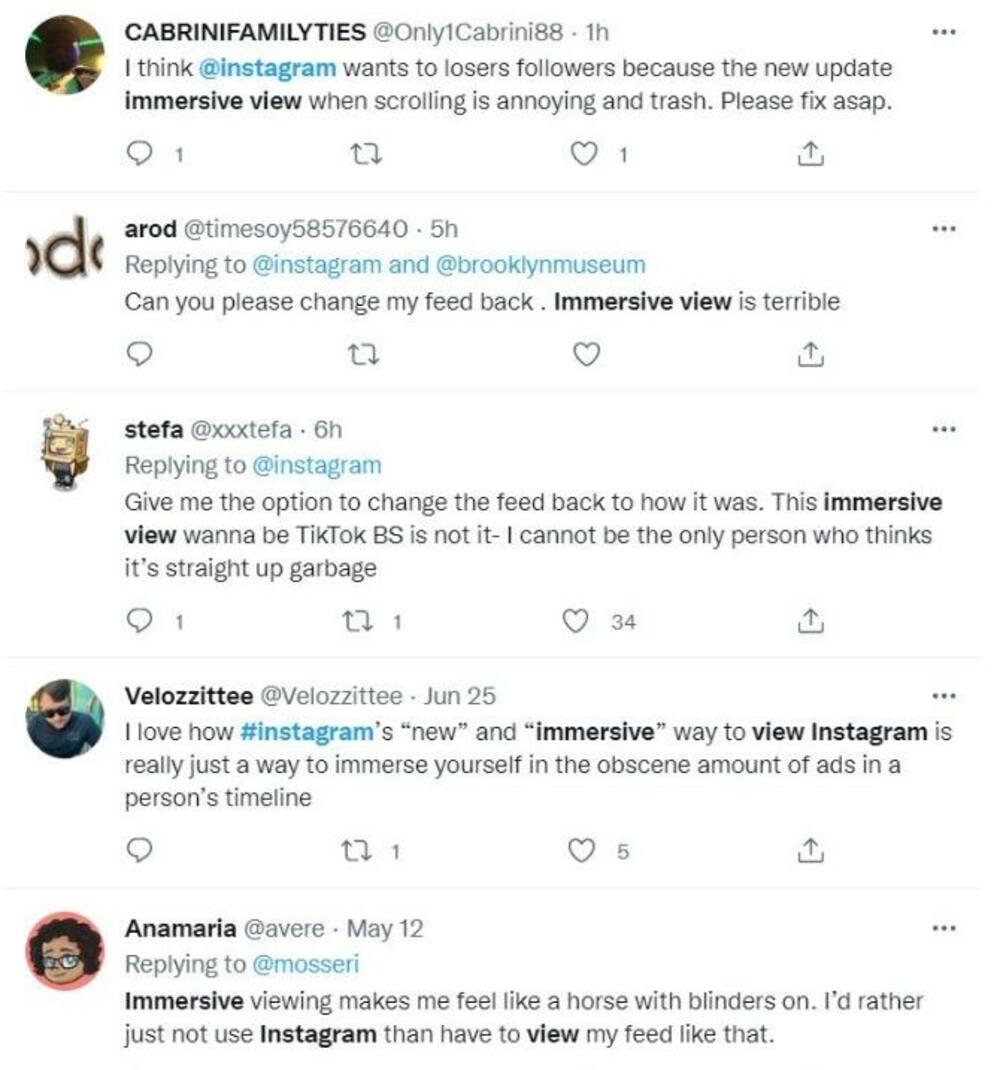This screenshot has width=1000, height=1070.
Task: Open the @instagram mention in CABRINIFAMILYTIES tweet
Action: pyautogui.click(x=274, y=69)
